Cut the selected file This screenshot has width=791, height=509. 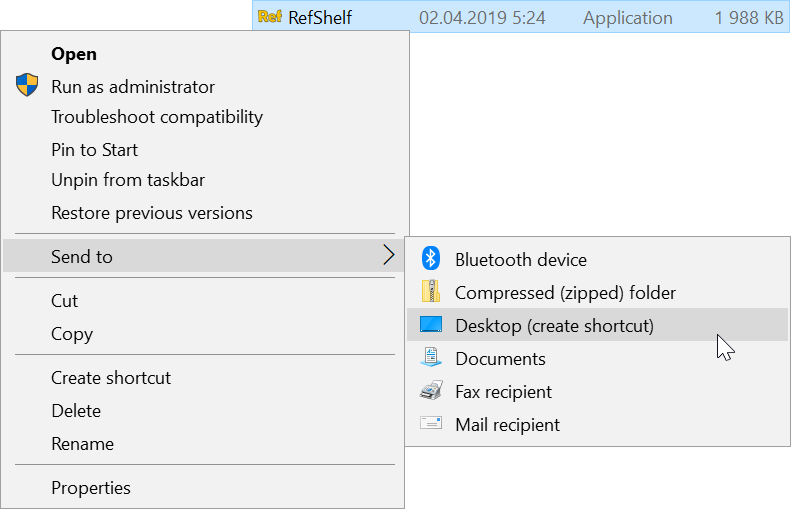(64, 301)
